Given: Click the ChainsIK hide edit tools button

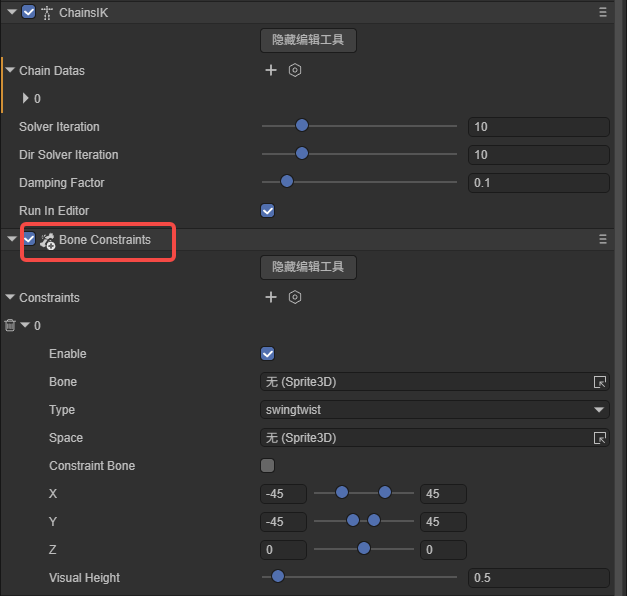Looking at the screenshot, I should click(x=308, y=41).
